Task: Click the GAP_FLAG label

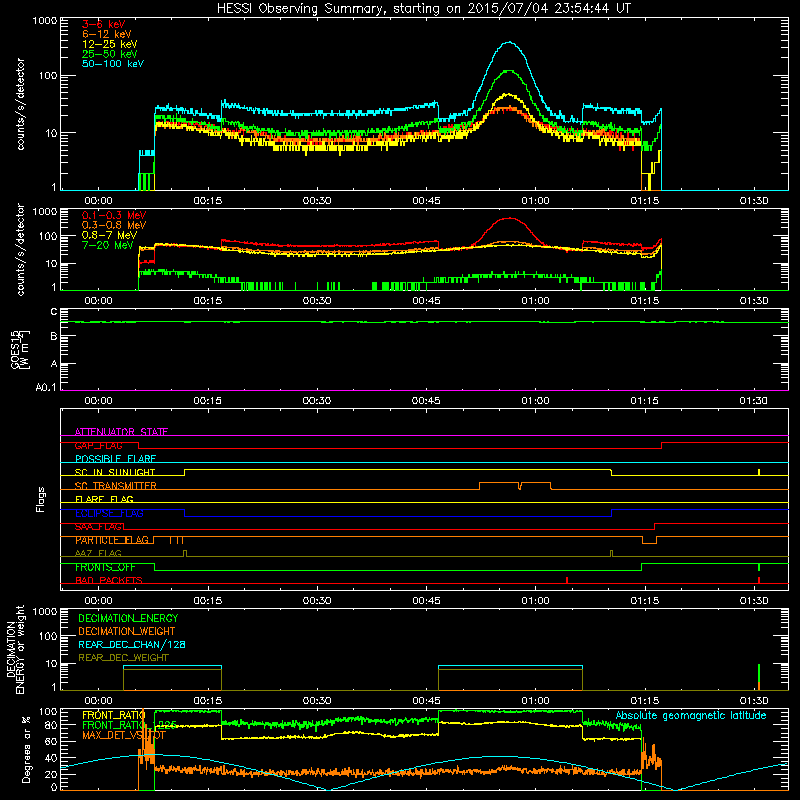Action: 98,445
